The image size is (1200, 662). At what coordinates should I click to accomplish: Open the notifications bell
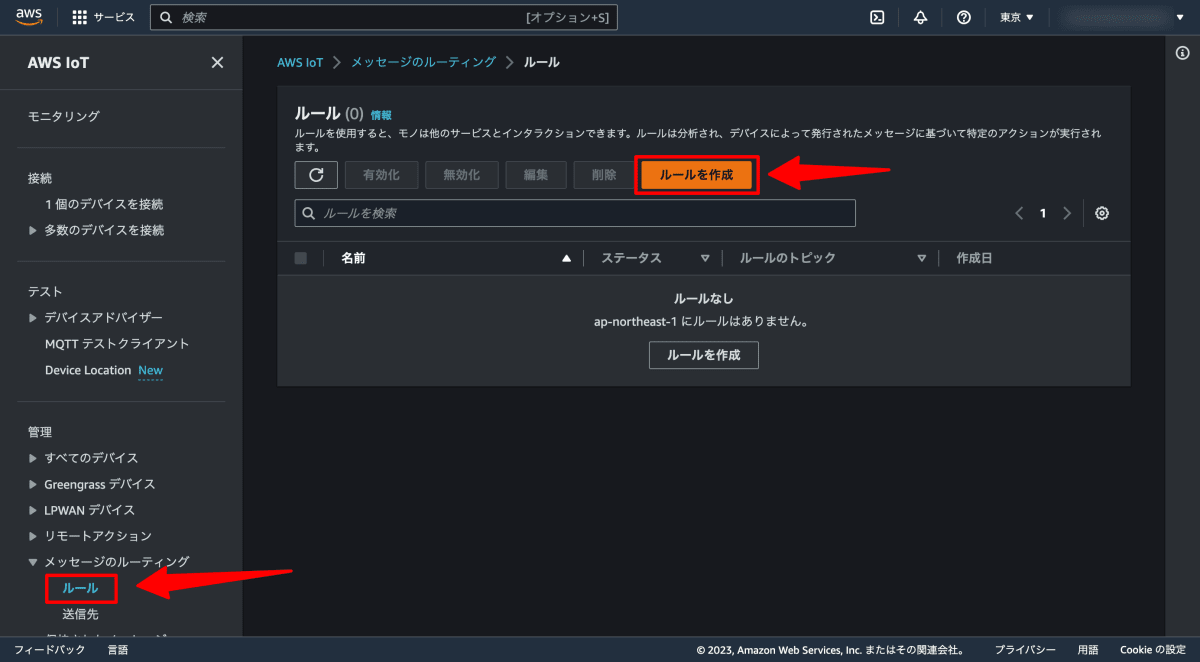[x=920, y=17]
